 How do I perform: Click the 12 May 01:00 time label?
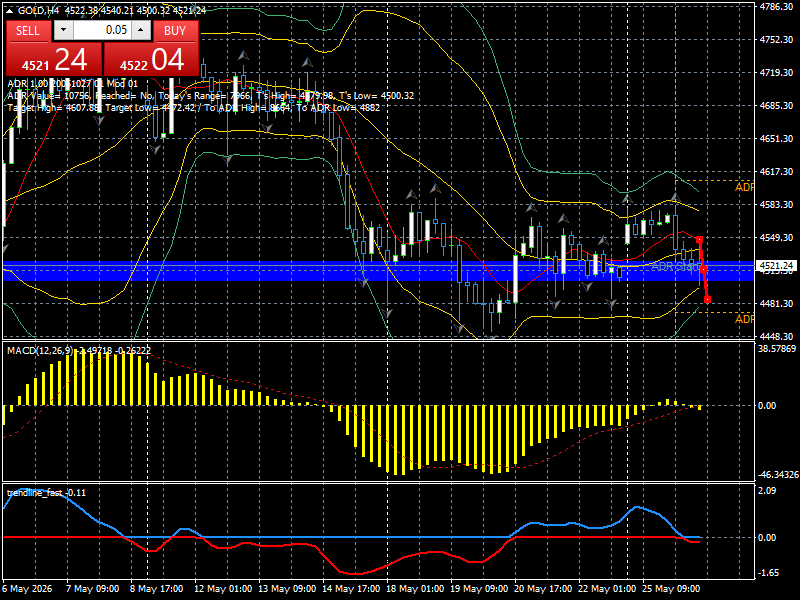click(223, 589)
